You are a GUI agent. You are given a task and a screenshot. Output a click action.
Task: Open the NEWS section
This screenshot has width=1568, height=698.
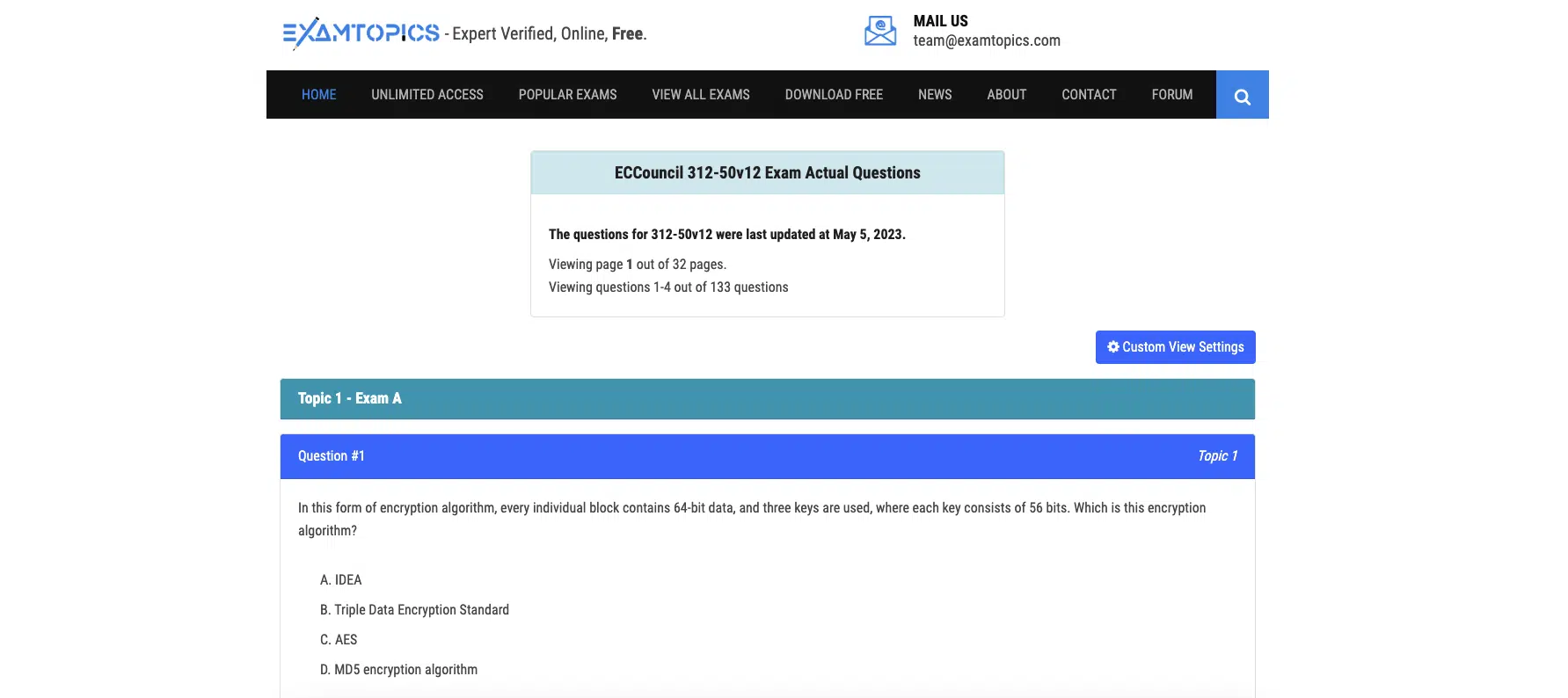click(934, 95)
